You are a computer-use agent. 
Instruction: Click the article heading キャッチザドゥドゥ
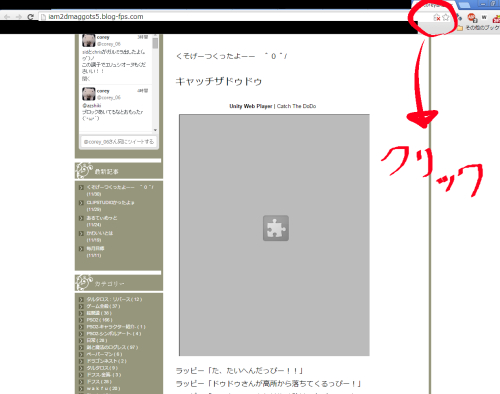click(x=219, y=81)
